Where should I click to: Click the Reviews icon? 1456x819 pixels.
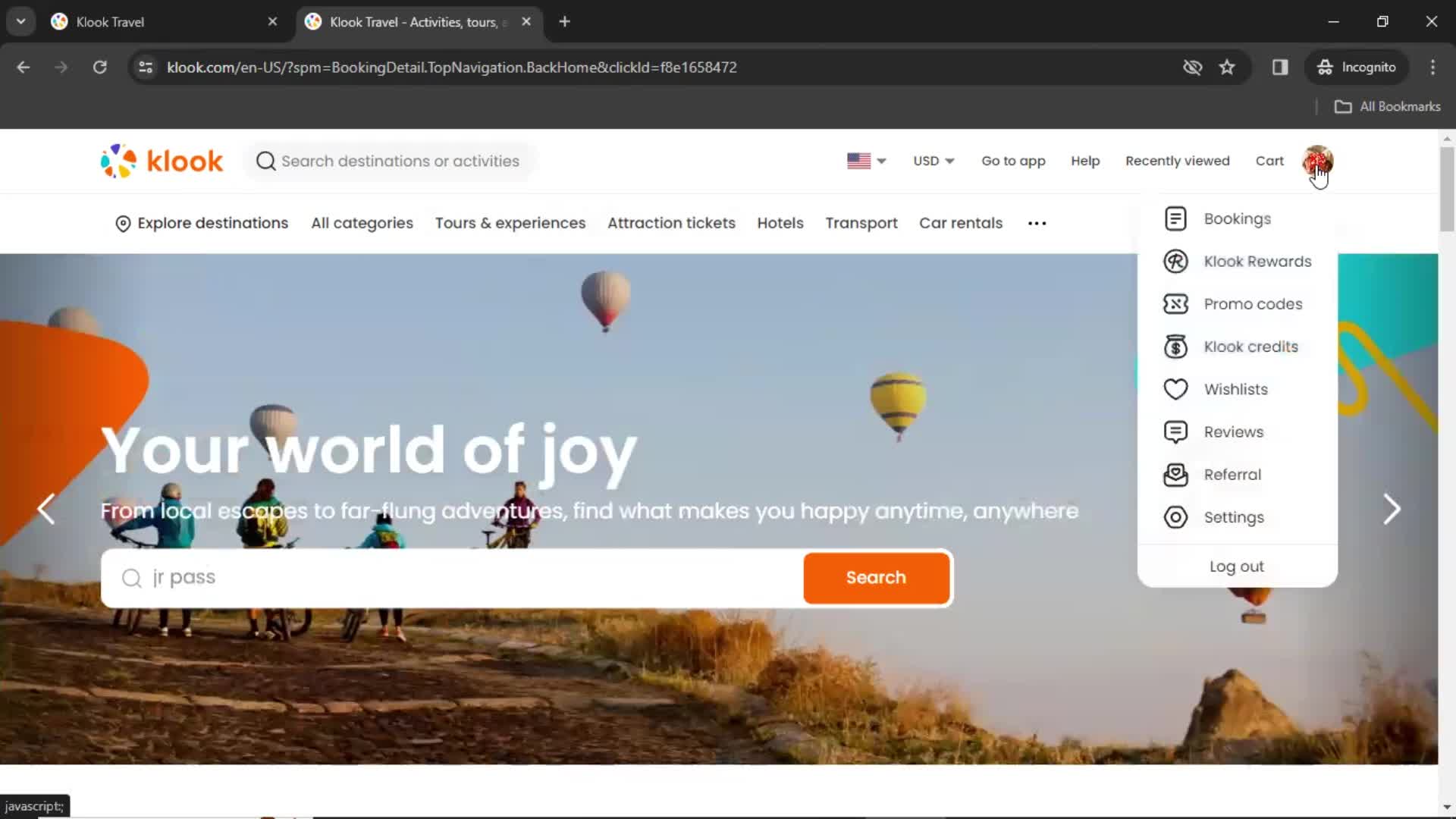[x=1177, y=432]
